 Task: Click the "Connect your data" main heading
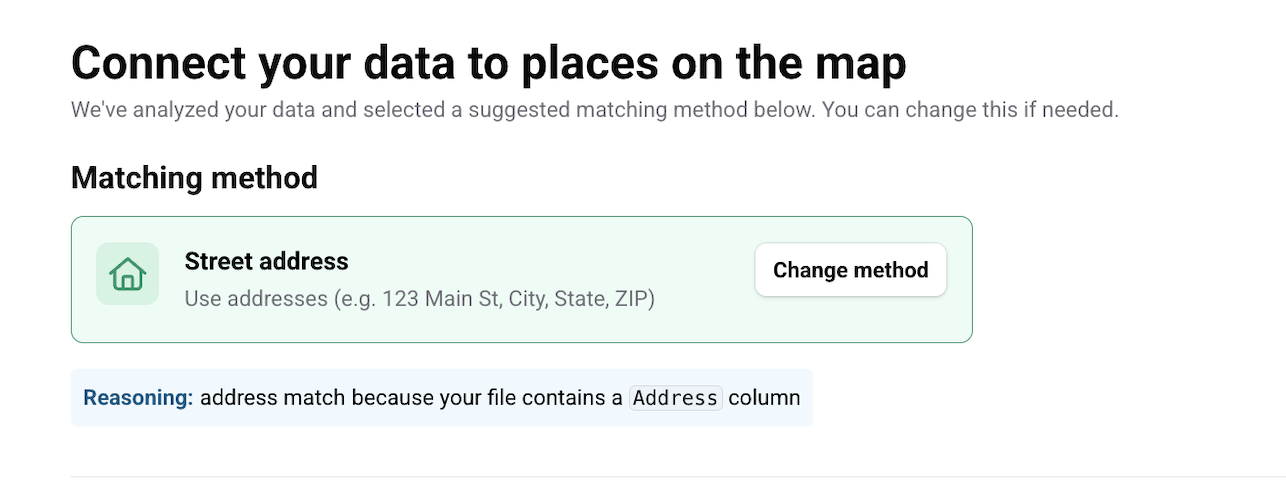coord(488,63)
